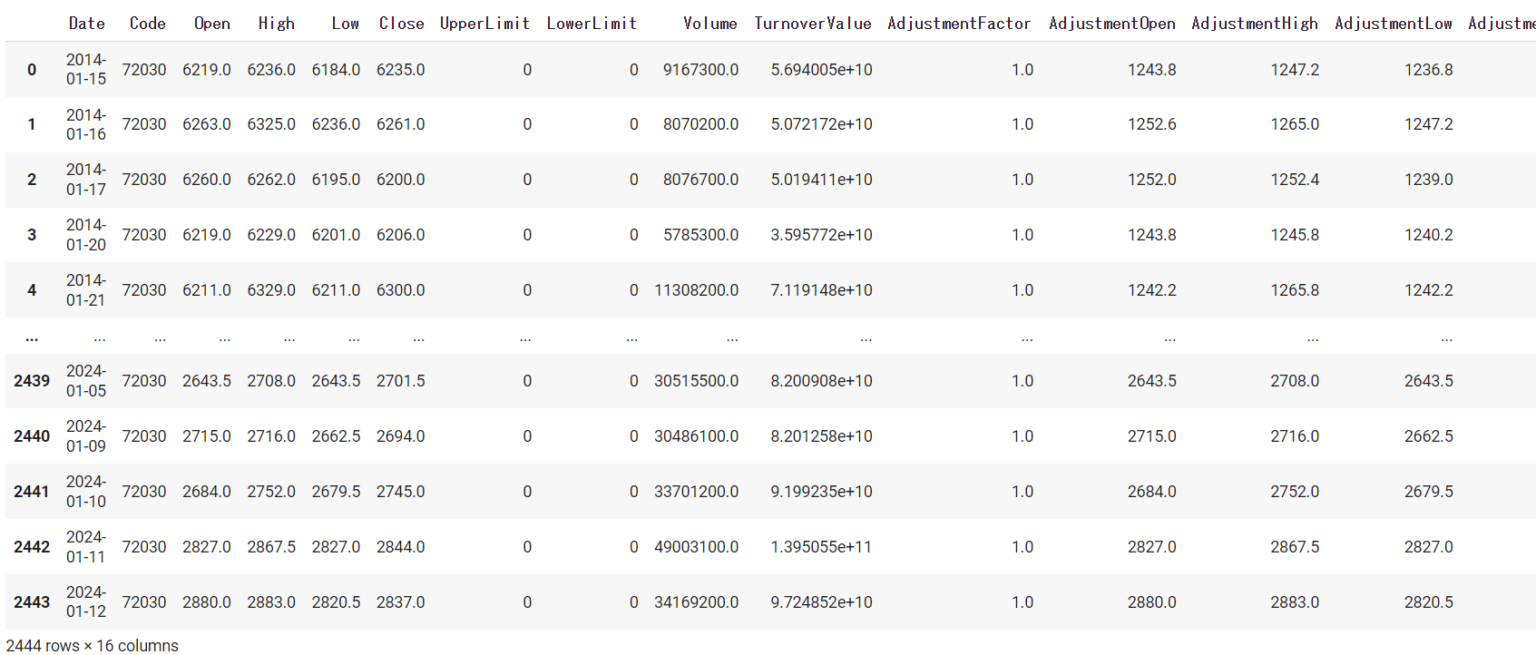This screenshot has height=655, width=1536.
Task: Click the Close value 6300.0
Action: coord(401,290)
